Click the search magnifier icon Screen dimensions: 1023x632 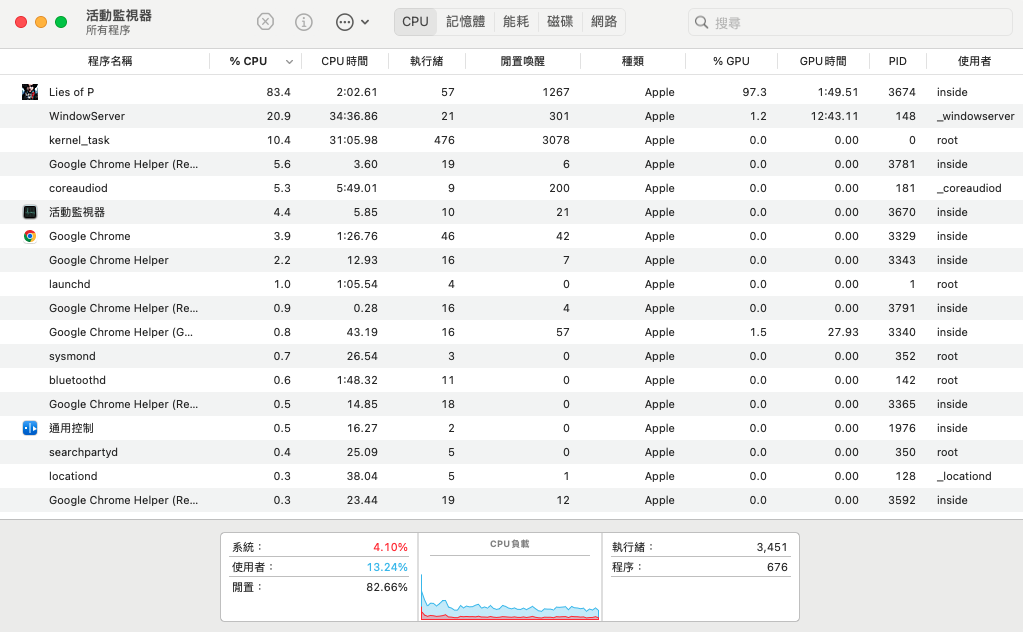pyautogui.click(x=701, y=23)
